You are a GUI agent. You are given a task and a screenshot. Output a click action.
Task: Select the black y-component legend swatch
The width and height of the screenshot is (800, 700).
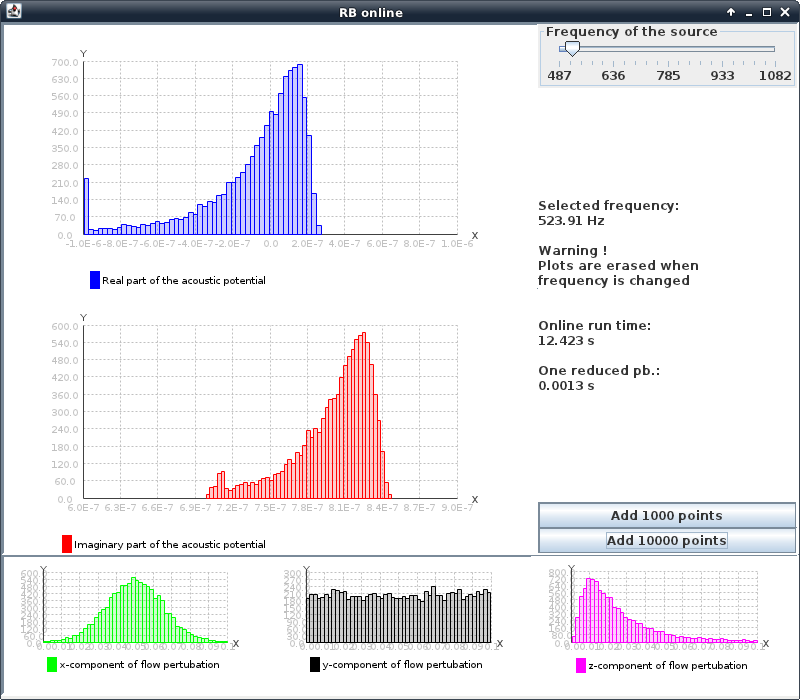pyautogui.click(x=315, y=665)
